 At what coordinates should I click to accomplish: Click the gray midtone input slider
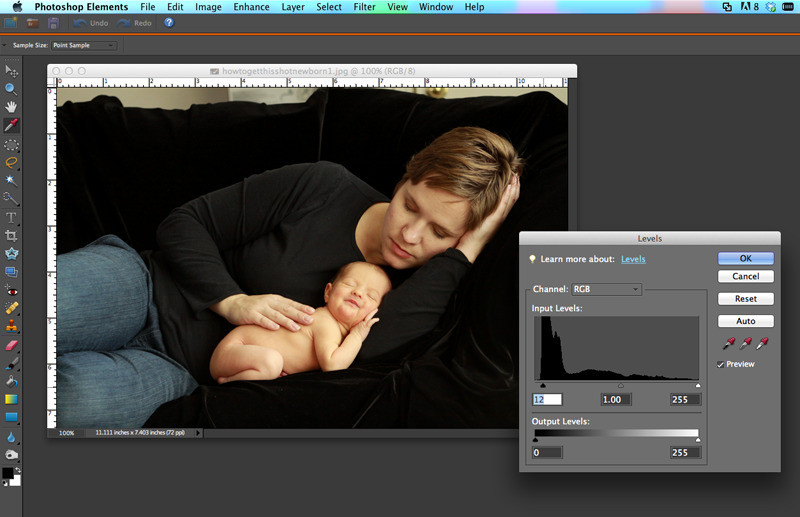621,385
